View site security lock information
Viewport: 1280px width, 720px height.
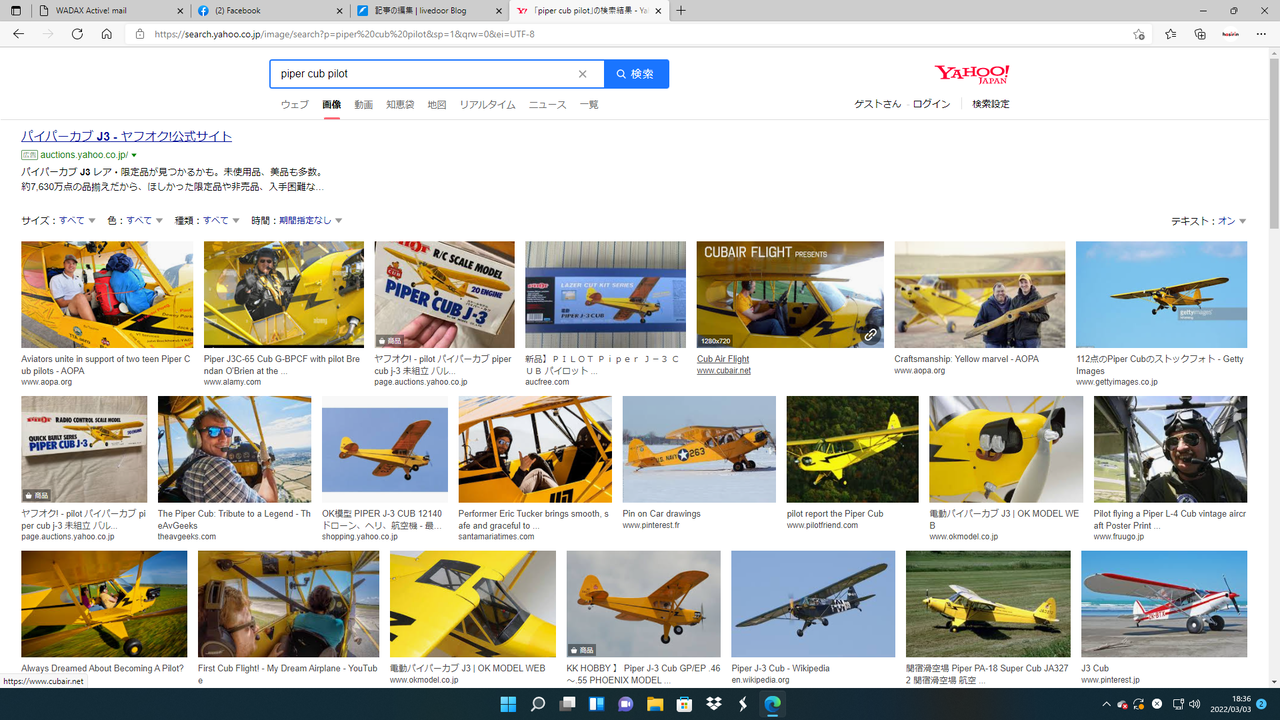(140, 34)
